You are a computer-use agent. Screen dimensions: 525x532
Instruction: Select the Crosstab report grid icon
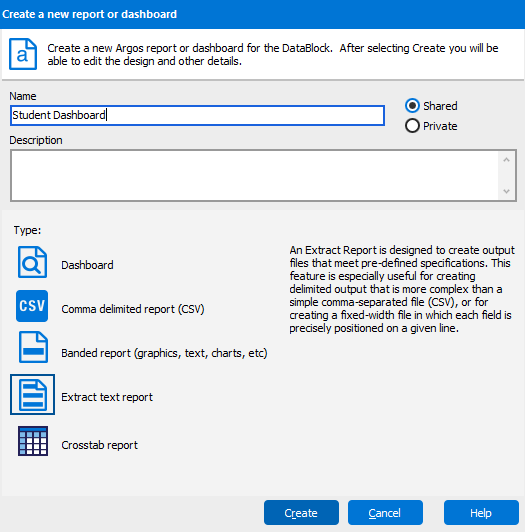pyautogui.click(x=33, y=441)
